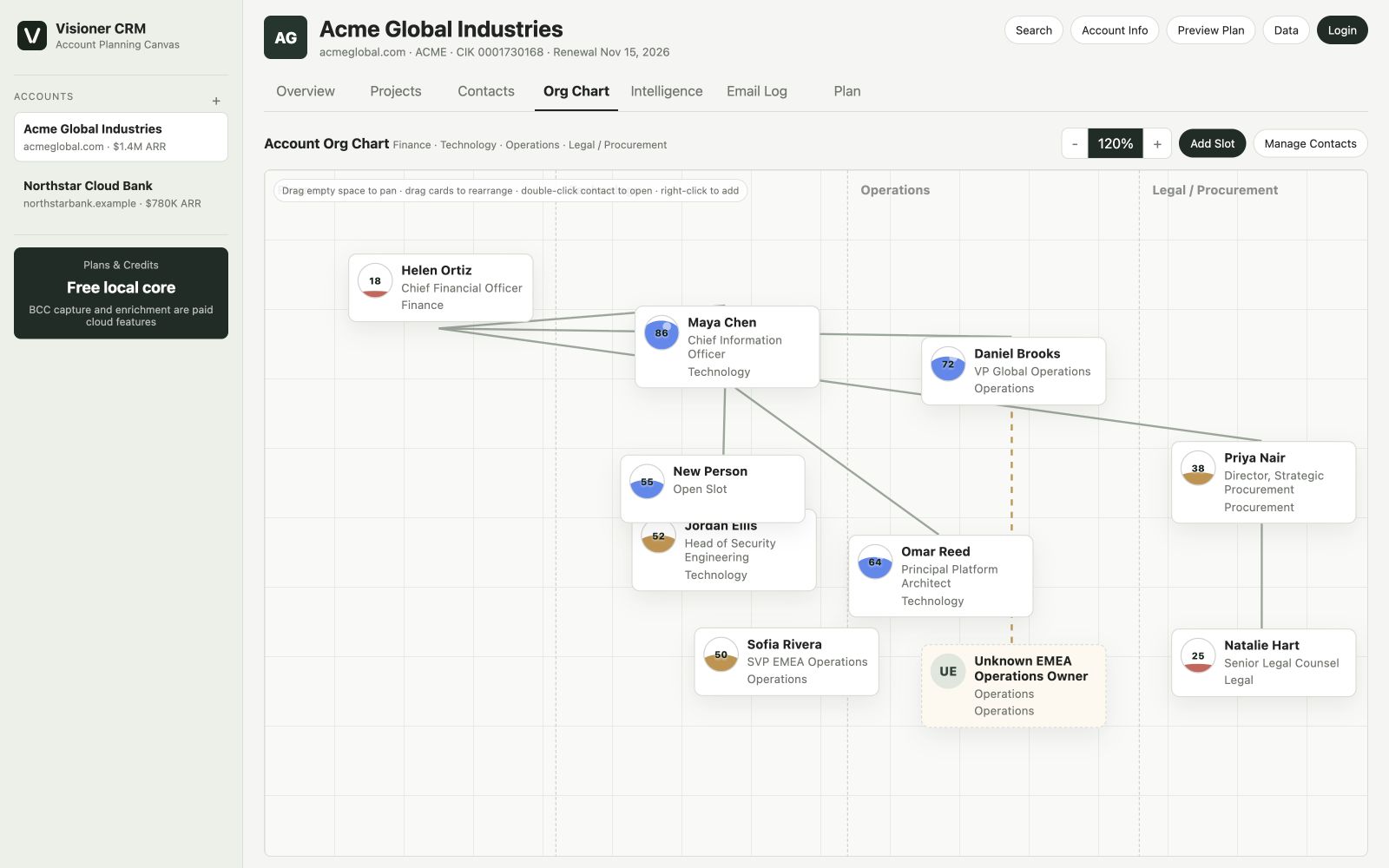Open the Data button
Viewport: 1389px width, 868px height.
1287,30
